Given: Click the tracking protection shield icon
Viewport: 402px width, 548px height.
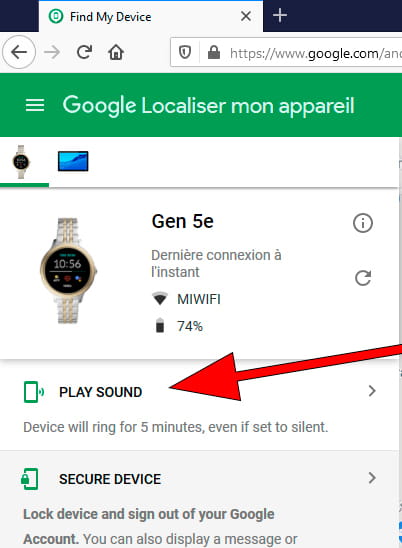Looking at the screenshot, I should click(185, 53).
